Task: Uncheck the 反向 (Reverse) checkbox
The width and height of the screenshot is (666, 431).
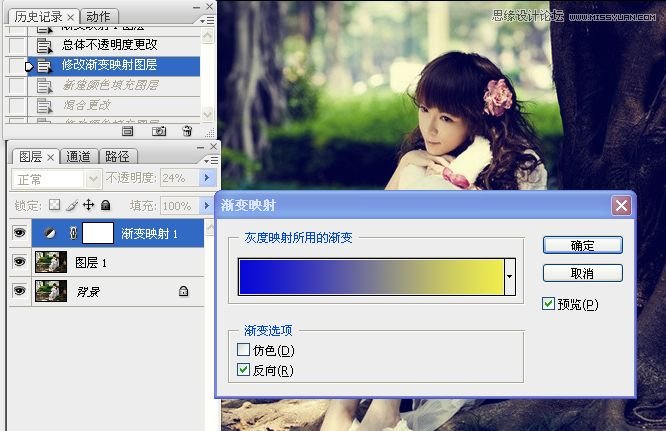Action: (244, 370)
